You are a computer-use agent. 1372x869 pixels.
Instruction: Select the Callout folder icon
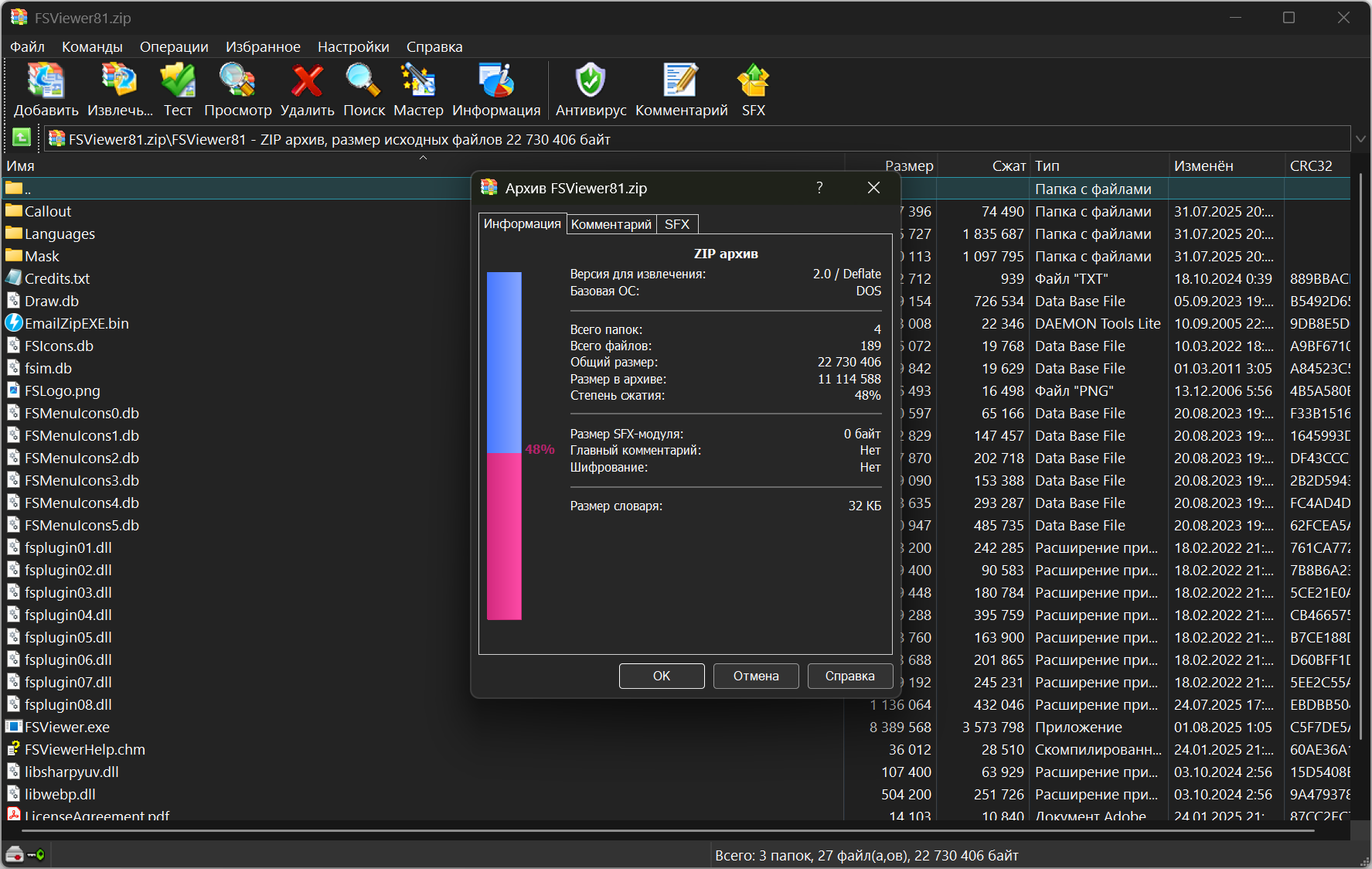click(x=14, y=211)
